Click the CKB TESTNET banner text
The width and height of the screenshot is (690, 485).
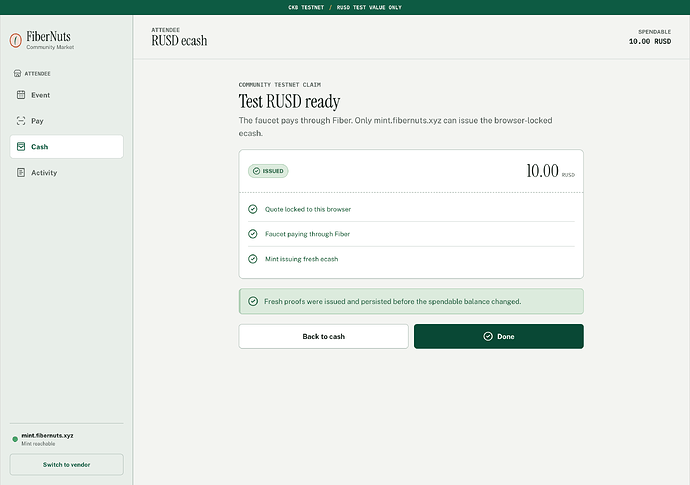point(306,7)
